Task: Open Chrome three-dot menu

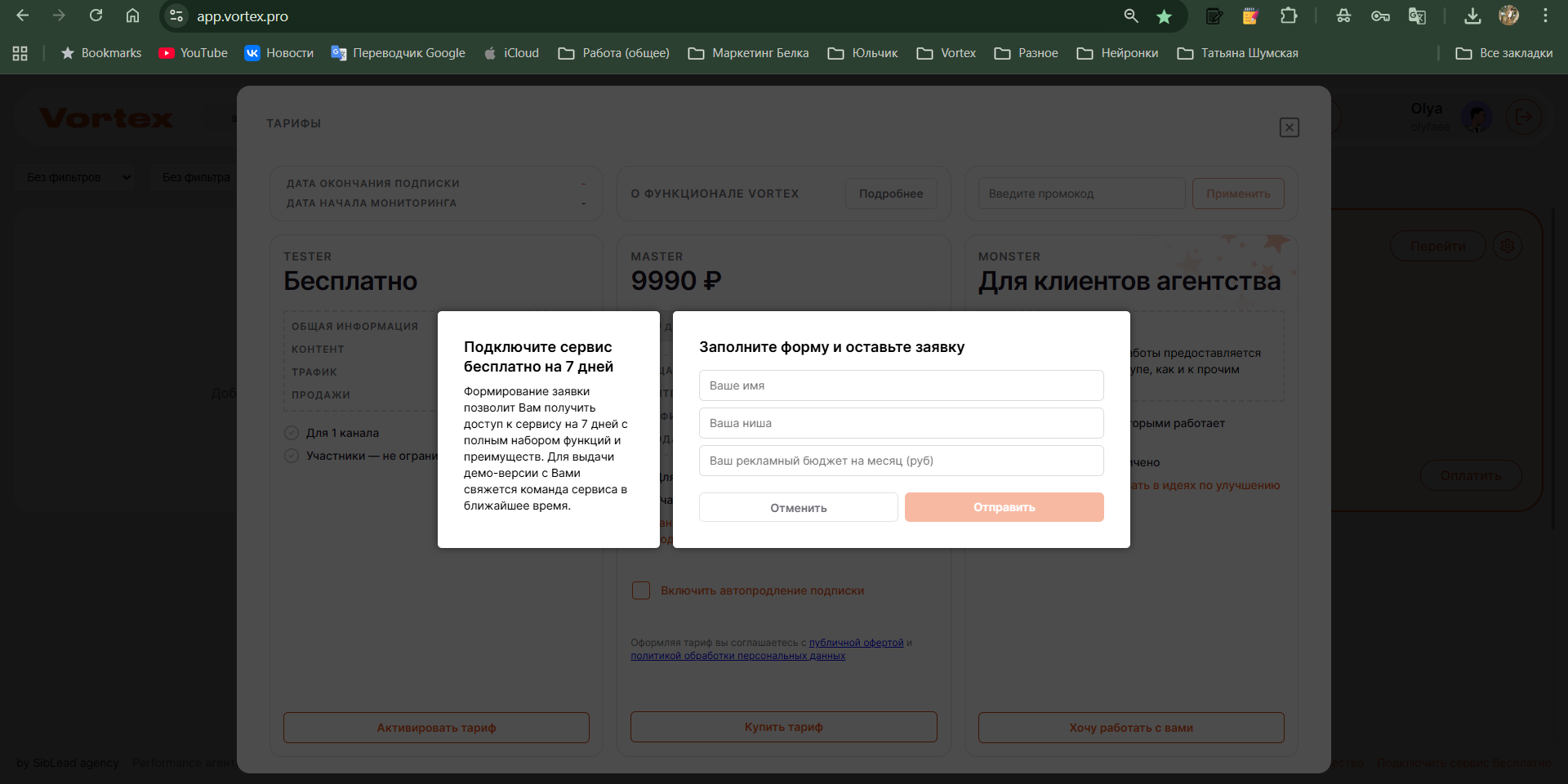Action: (x=1545, y=16)
